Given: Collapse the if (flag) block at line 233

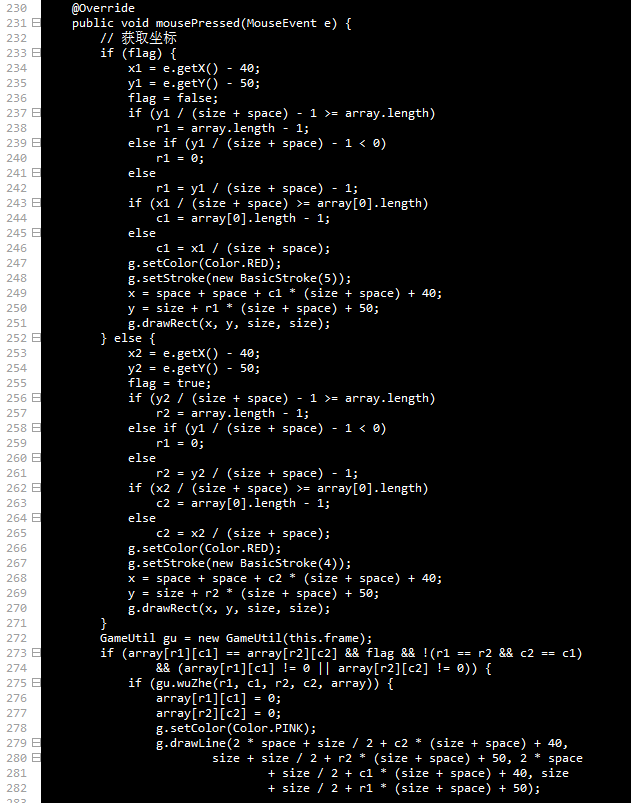Looking at the screenshot, I should coord(36,53).
